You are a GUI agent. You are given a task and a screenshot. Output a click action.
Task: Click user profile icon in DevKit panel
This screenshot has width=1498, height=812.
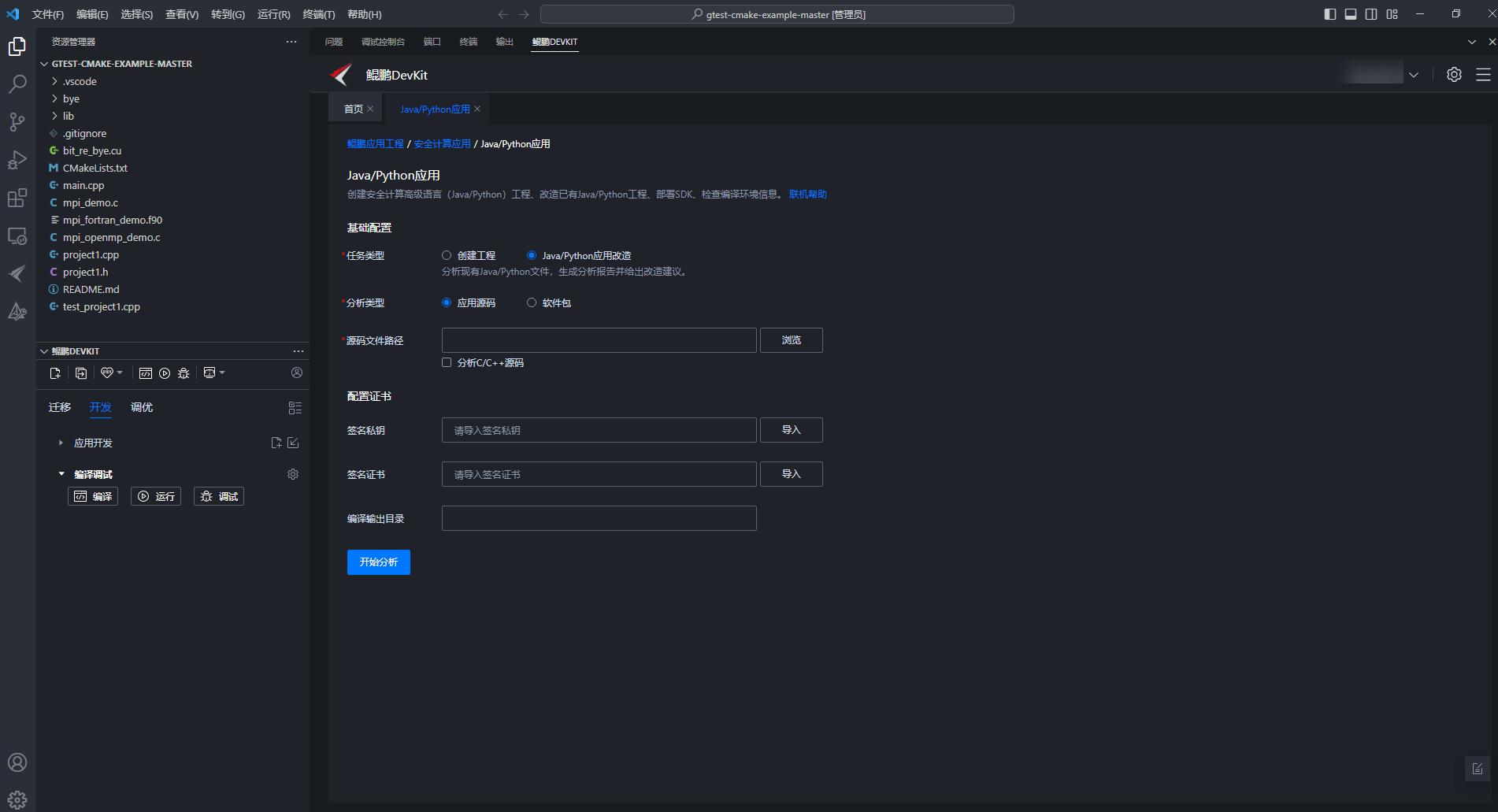click(297, 373)
